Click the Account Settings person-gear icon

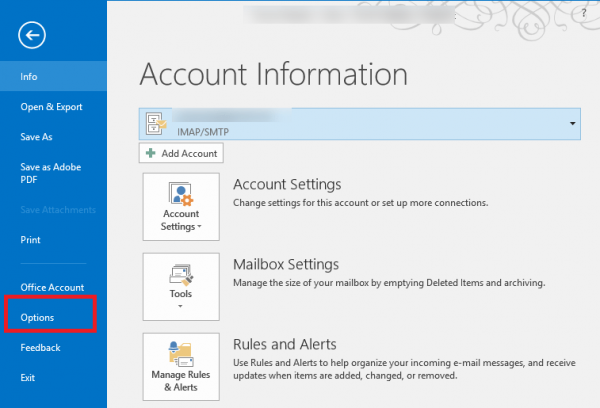coord(181,194)
